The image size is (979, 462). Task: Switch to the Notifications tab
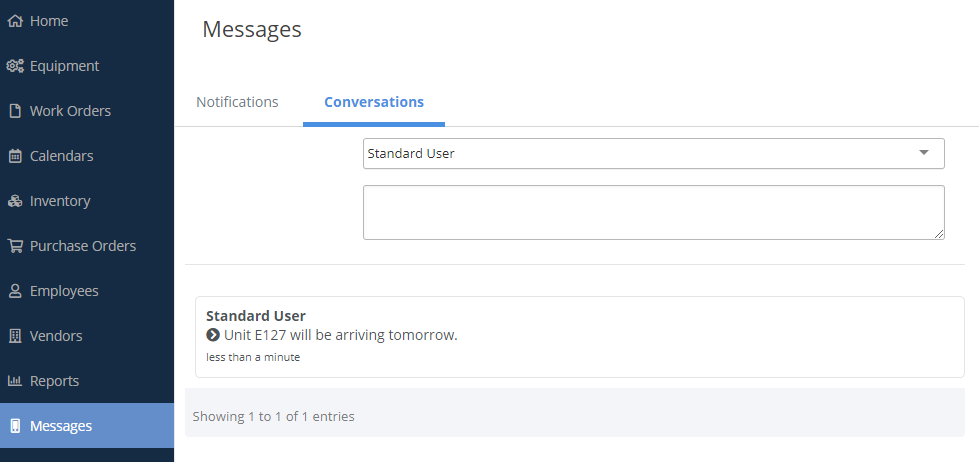coord(237,102)
